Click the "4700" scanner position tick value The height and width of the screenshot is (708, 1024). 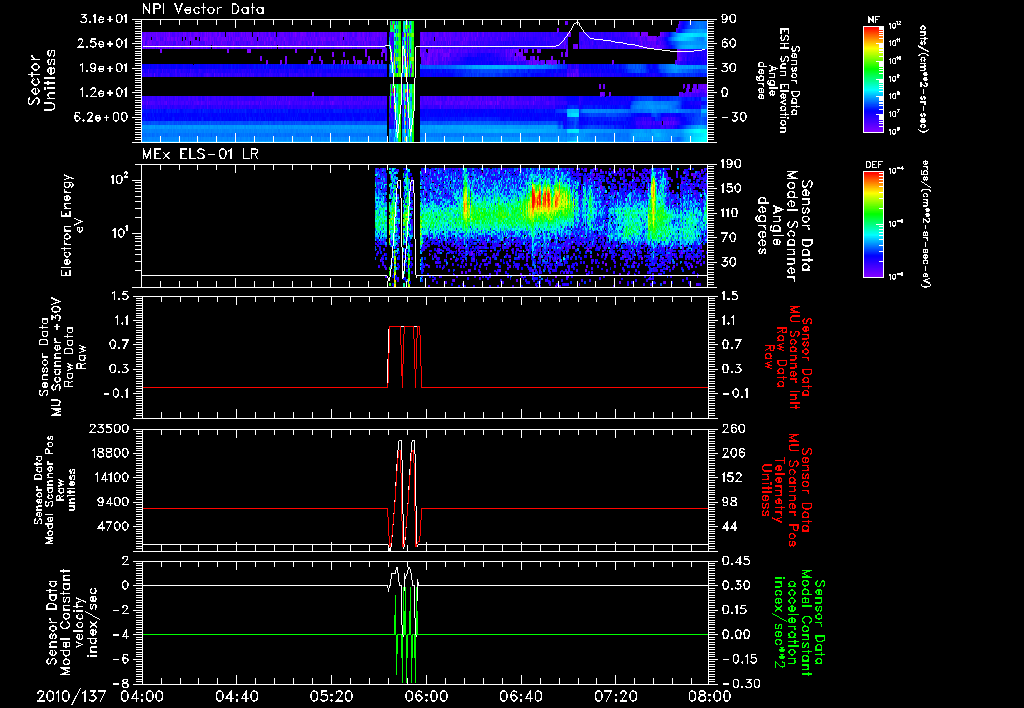(x=114, y=526)
